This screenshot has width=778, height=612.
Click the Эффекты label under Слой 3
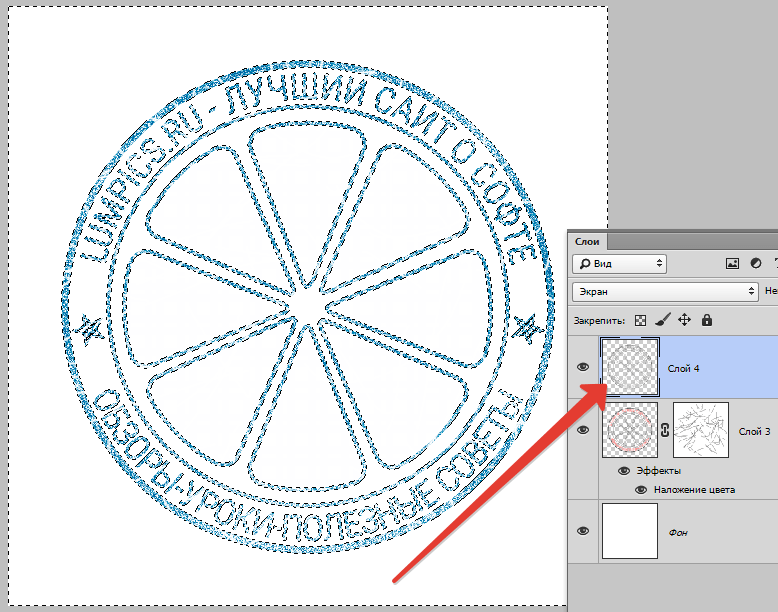(658, 471)
